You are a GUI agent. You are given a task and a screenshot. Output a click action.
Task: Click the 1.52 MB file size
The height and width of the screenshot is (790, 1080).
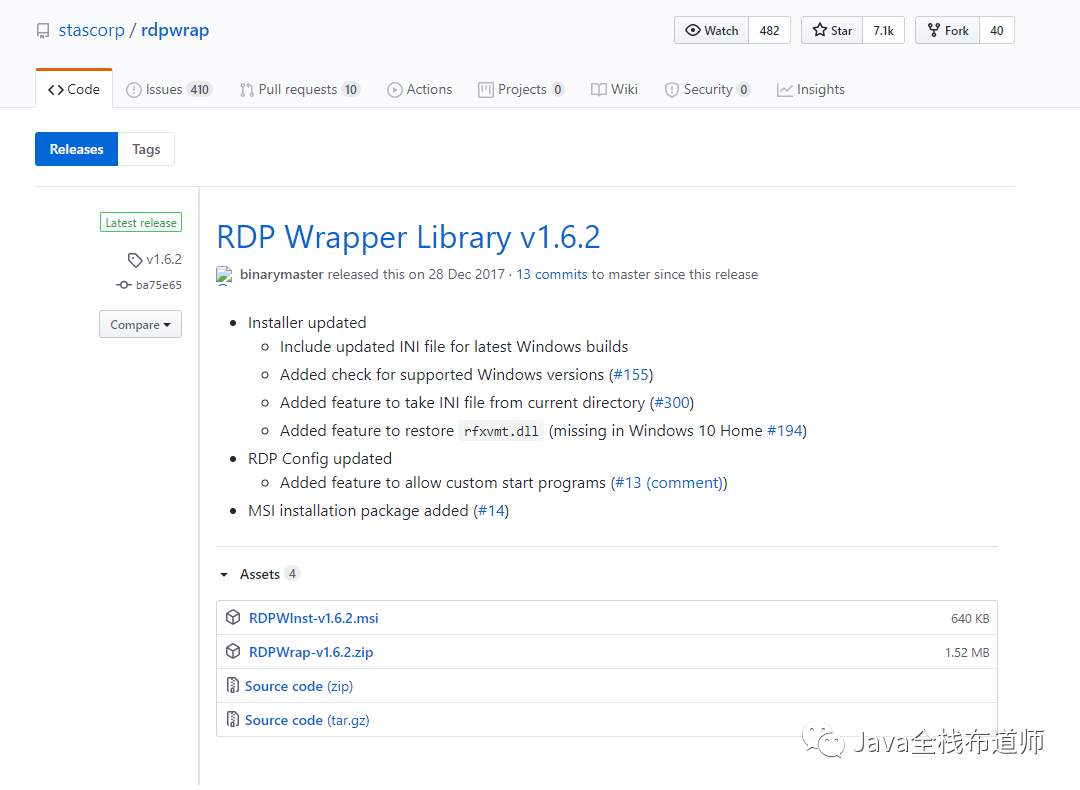click(967, 652)
